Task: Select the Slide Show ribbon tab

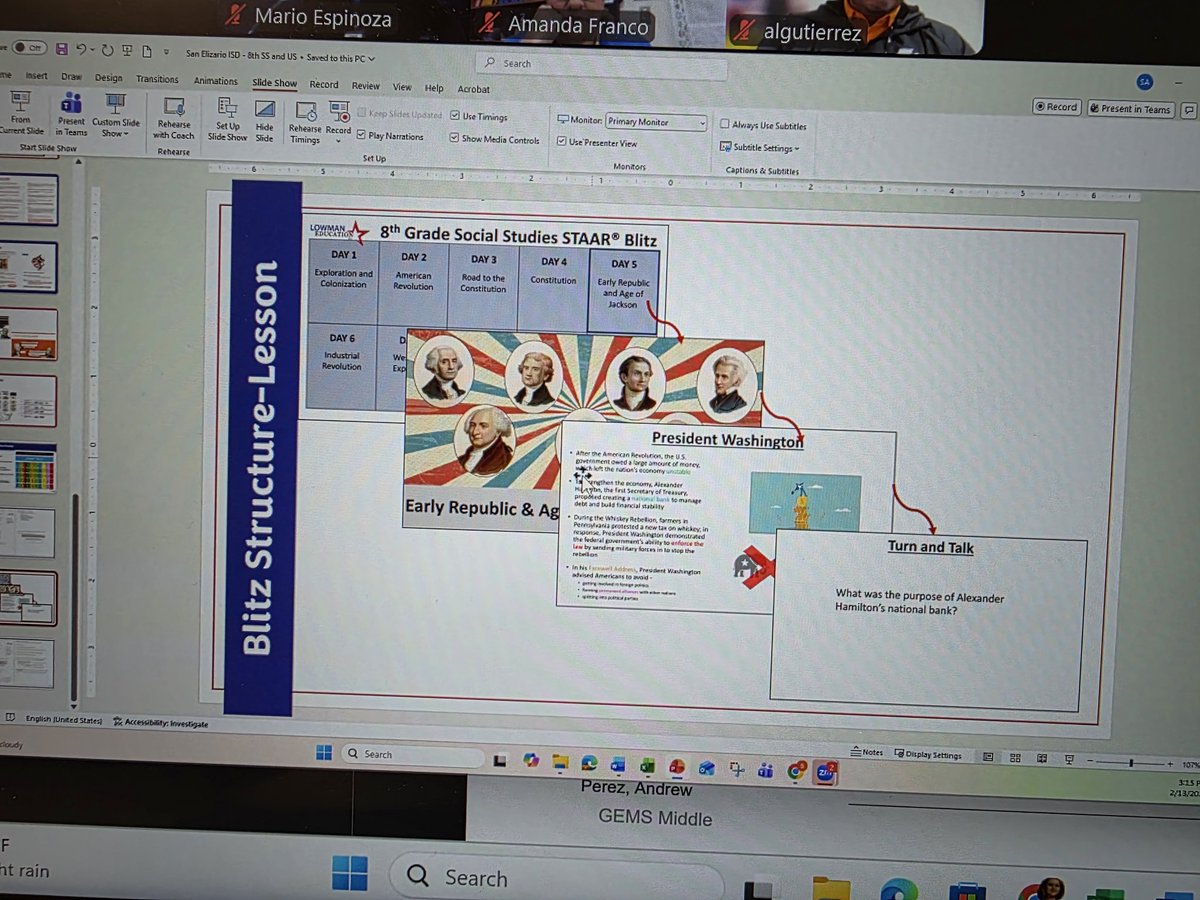Action: pos(275,83)
